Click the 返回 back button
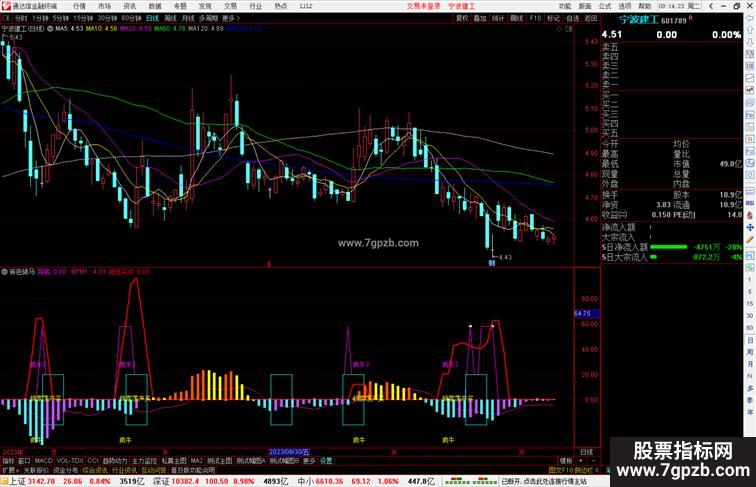This screenshot has height=487, width=756. pyautogui.click(x=591, y=18)
